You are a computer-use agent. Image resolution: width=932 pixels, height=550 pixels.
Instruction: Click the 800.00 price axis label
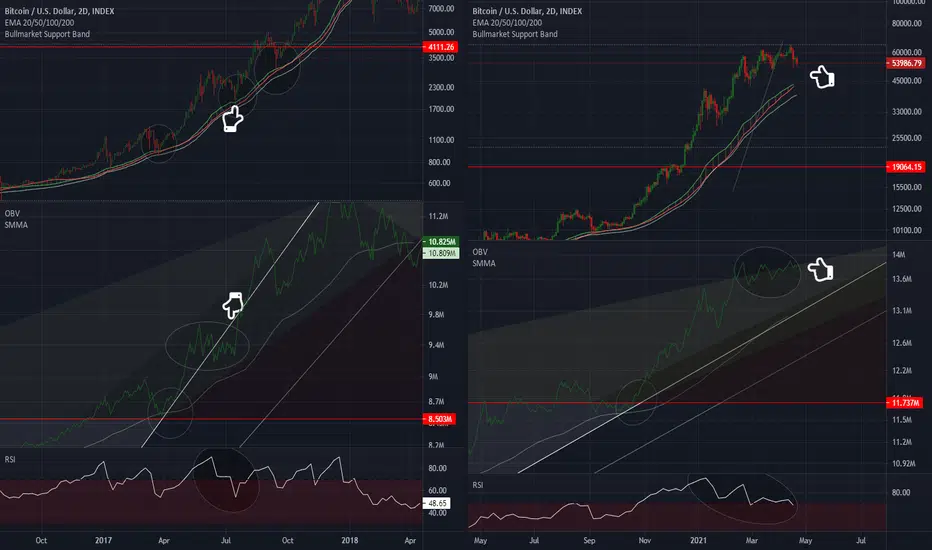pos(439,162)
